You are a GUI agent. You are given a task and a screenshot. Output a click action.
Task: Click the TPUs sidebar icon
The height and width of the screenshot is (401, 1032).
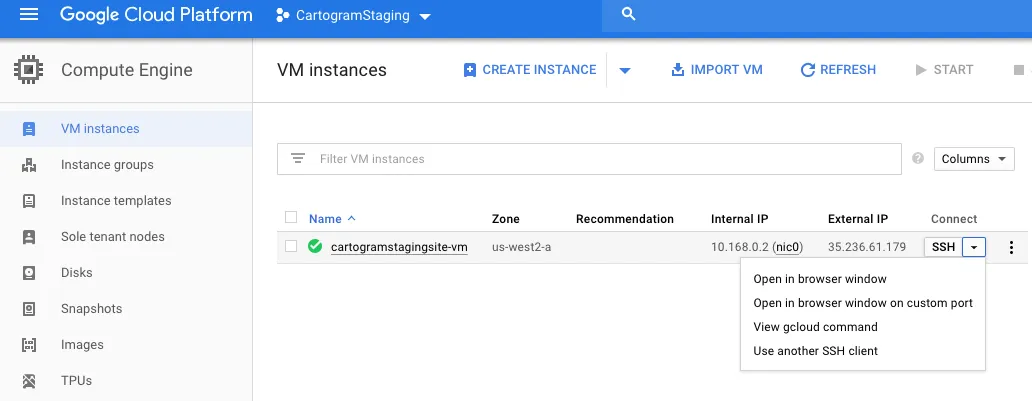[x=29, y=381]
